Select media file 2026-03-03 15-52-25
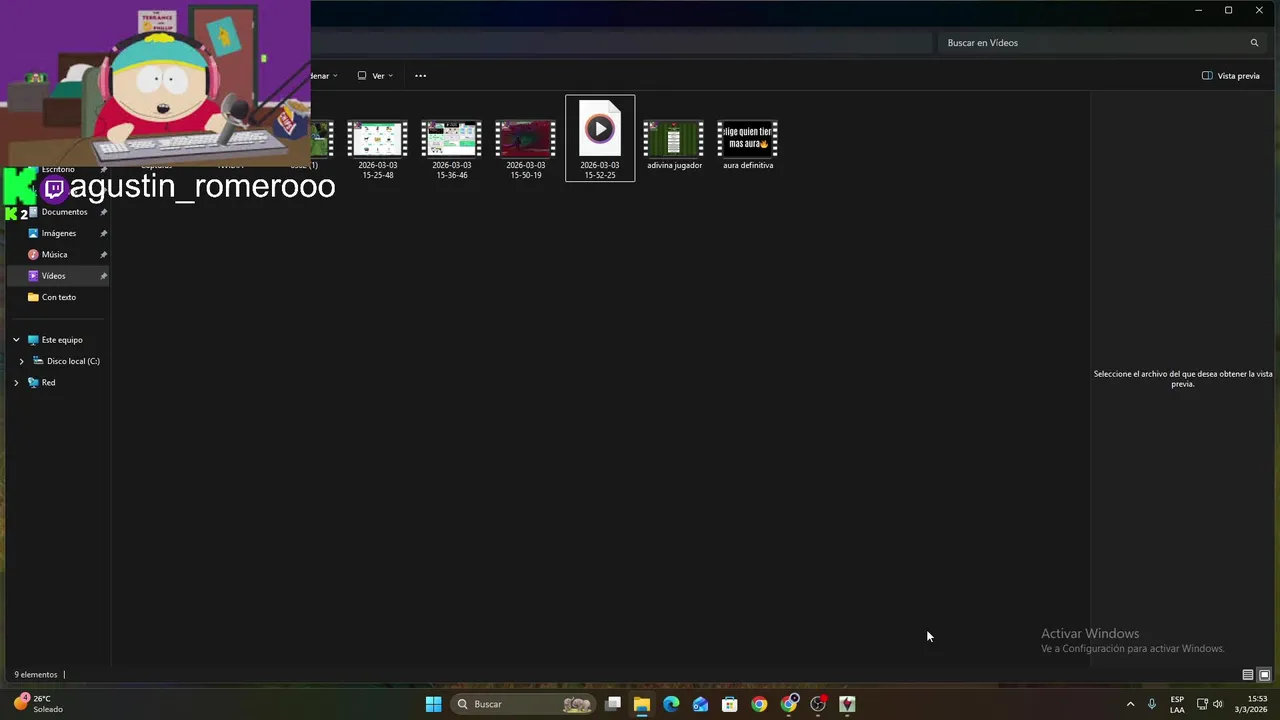Viewport: 1280px width, 720px height. 600,138
